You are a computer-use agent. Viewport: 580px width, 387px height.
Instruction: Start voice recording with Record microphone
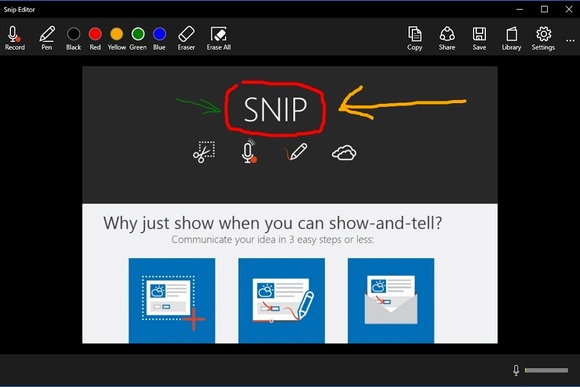[x=15, y=38]
